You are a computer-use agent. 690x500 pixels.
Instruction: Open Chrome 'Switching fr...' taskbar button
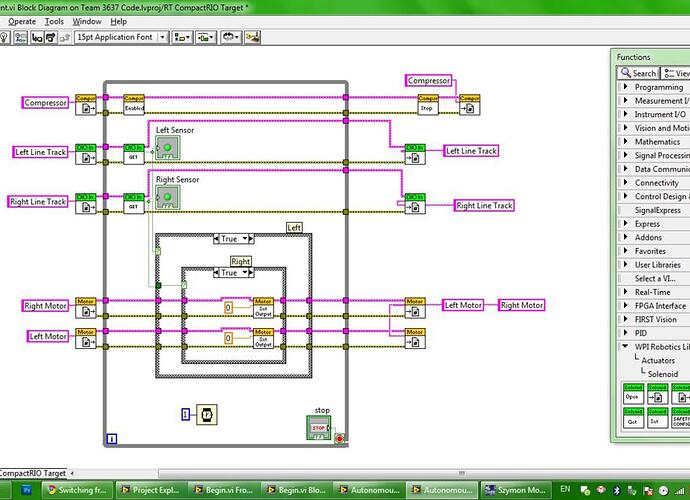(x=77, y=490)
